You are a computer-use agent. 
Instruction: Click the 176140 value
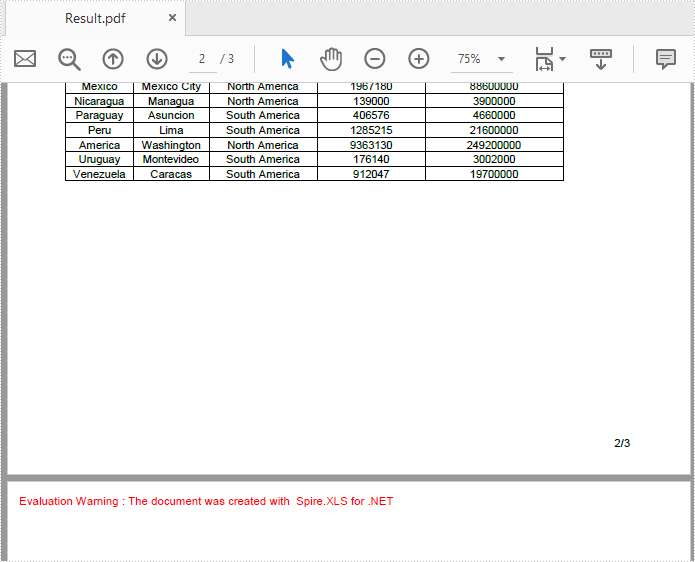pos(371,159)
